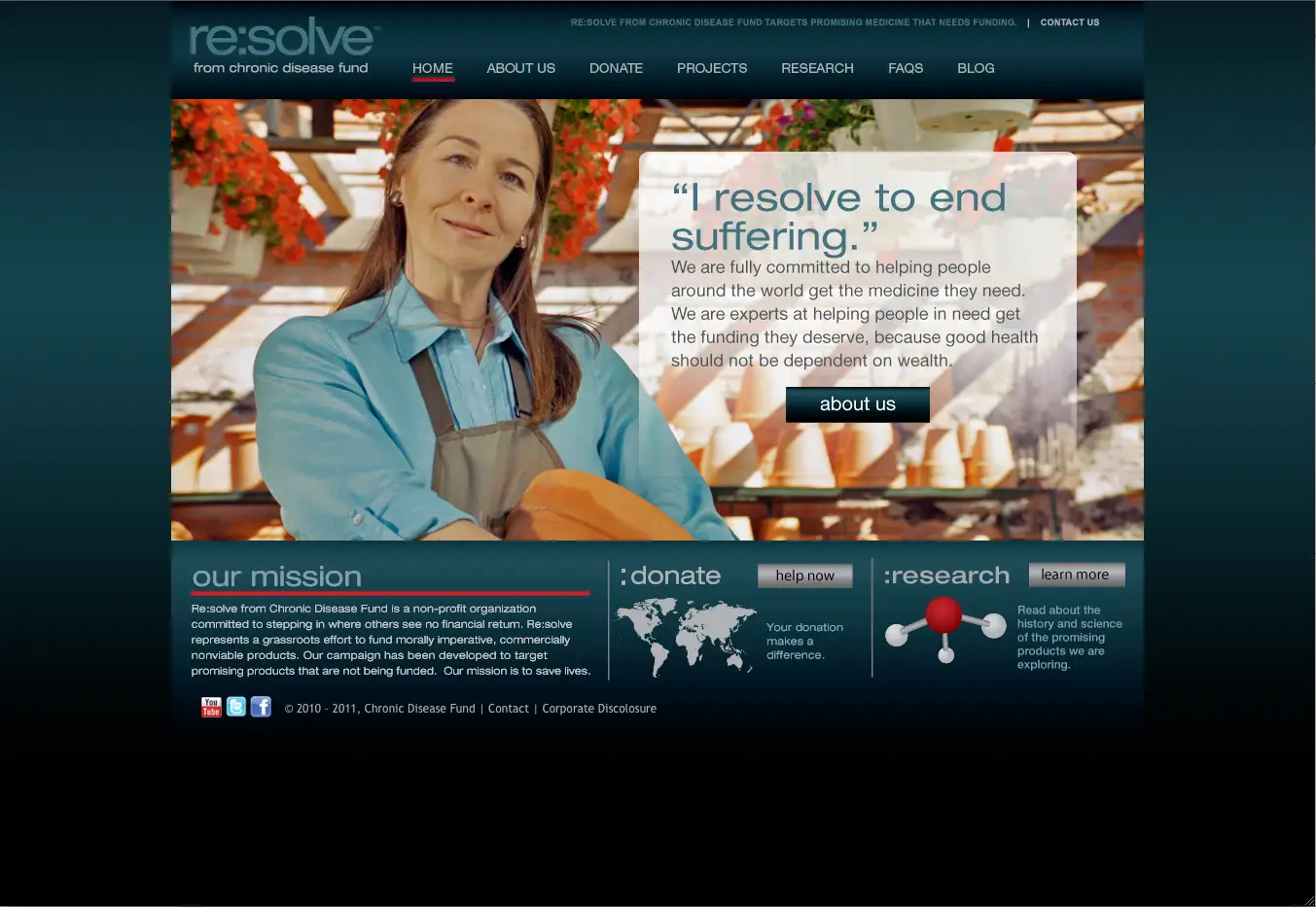Go to the Home menu item

[433, 68]
